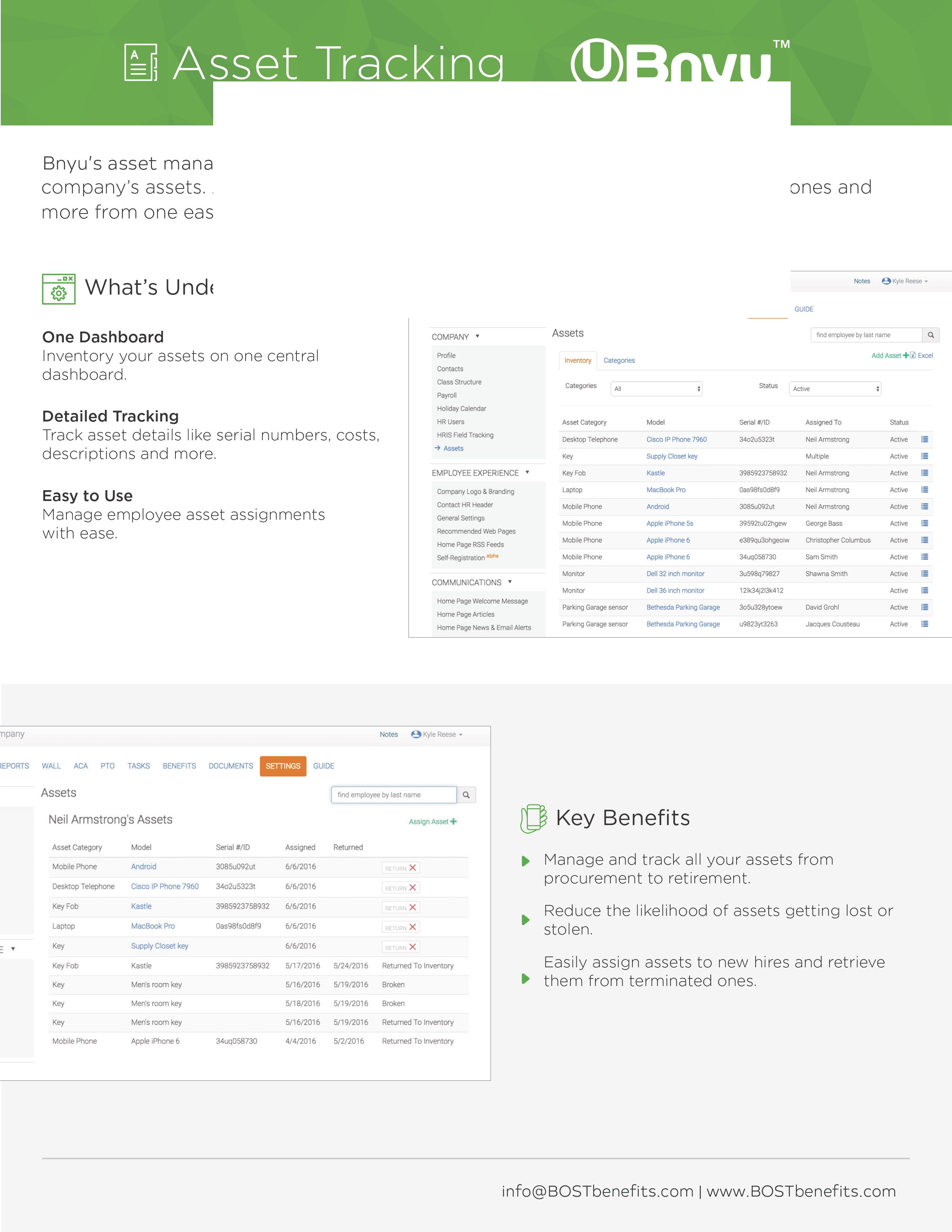Open details icon for Dell 36 inch monitor

[x=924, y=590]
